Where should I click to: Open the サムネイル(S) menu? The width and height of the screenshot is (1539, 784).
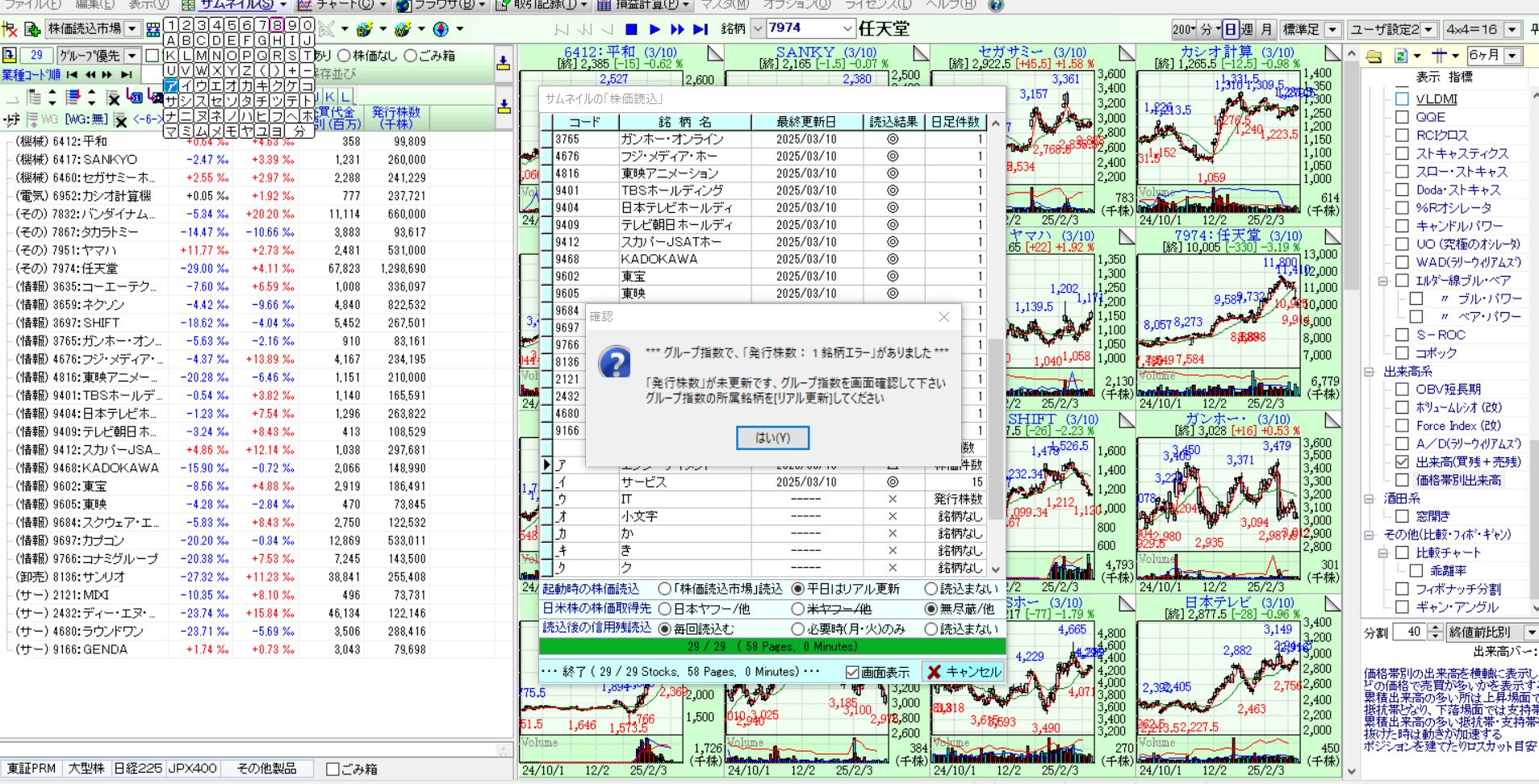click(235, 5)
